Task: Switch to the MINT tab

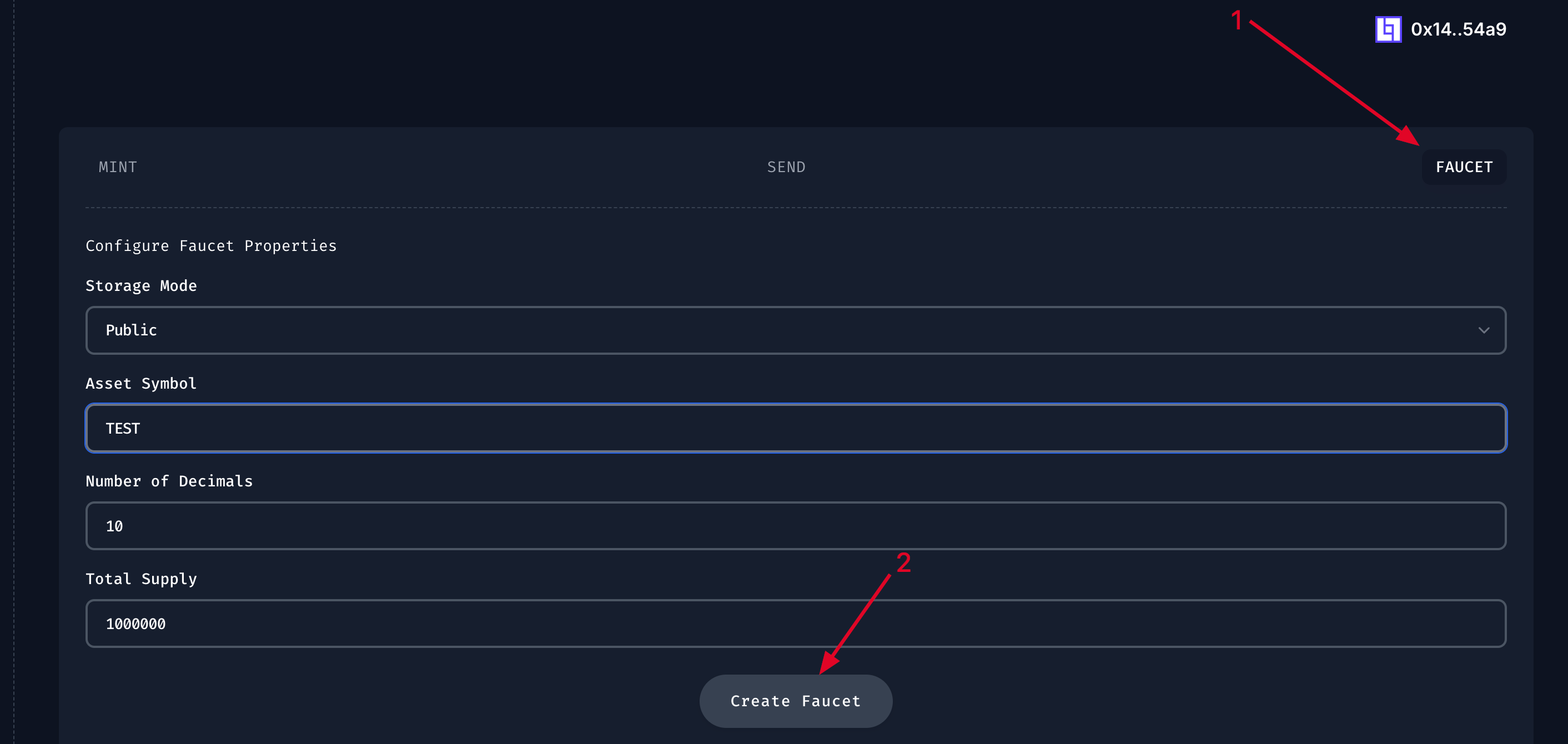Action: pos(118,167)
